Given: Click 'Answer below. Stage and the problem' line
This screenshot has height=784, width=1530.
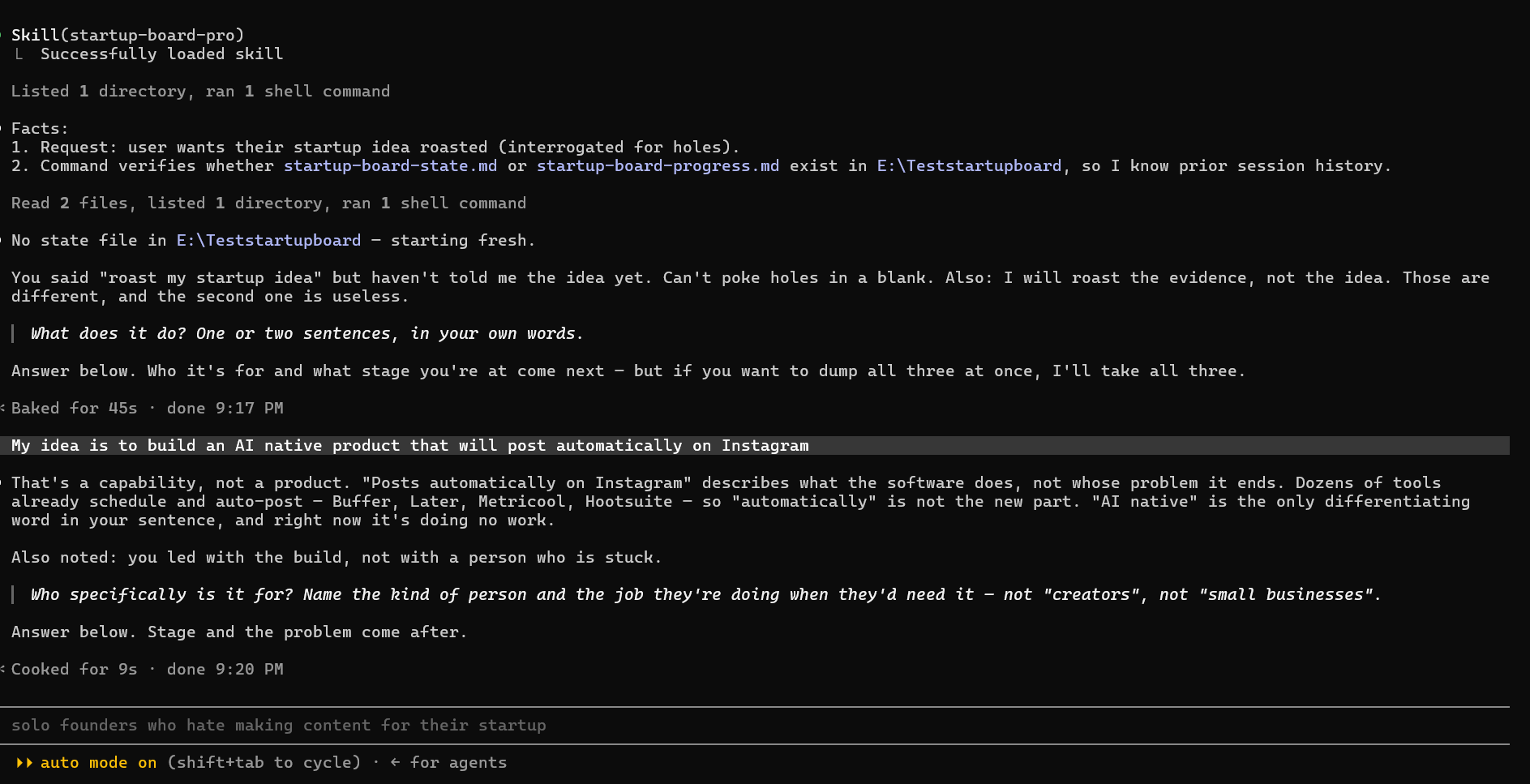Looking at the screenshot, I should tap(239, 632).
